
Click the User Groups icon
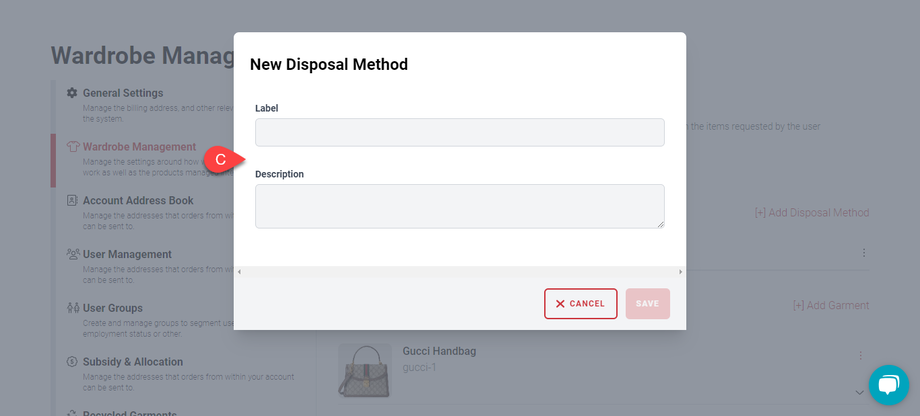[72, 308]
